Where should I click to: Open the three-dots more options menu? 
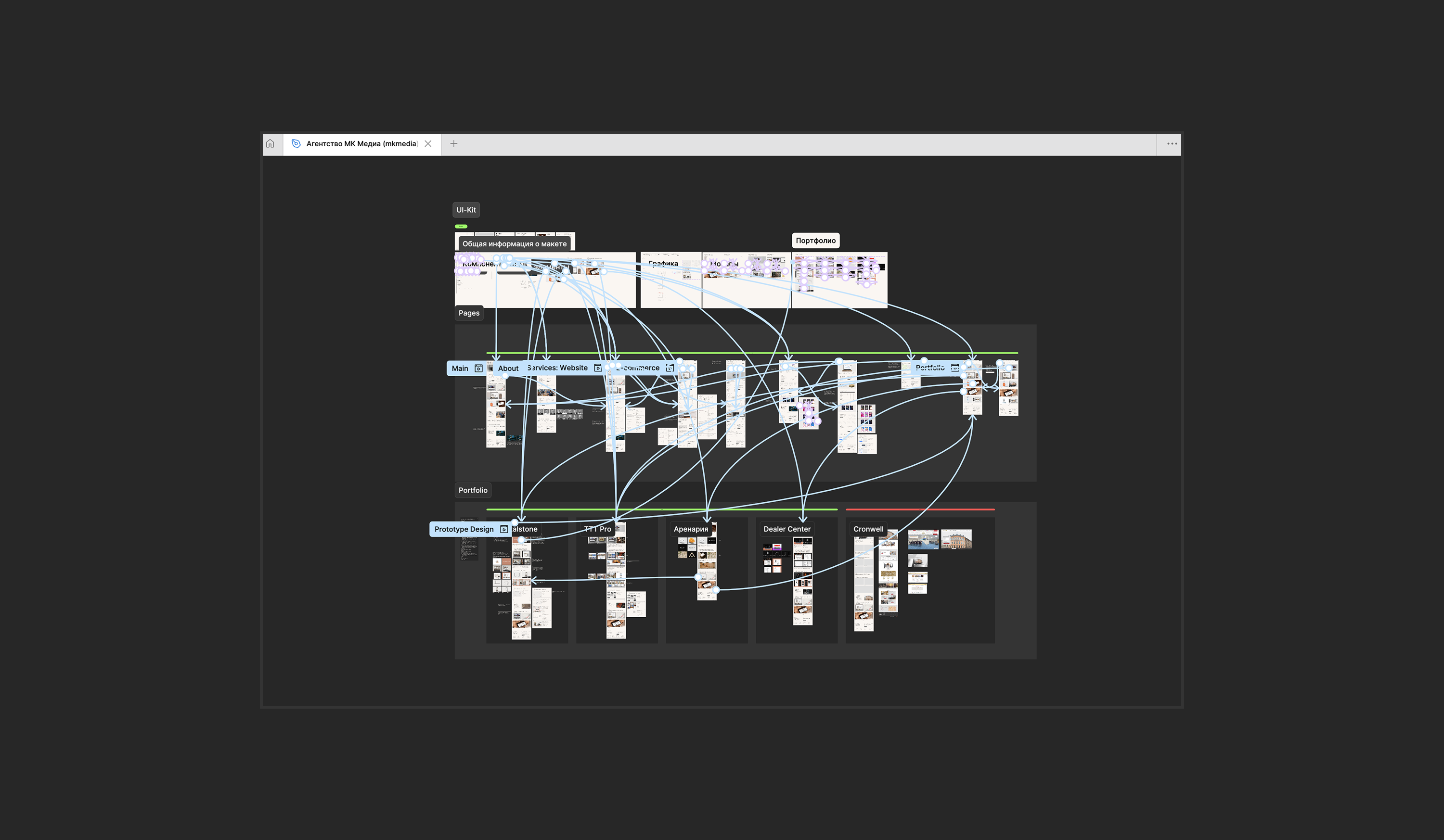[x=1172, y=144]
